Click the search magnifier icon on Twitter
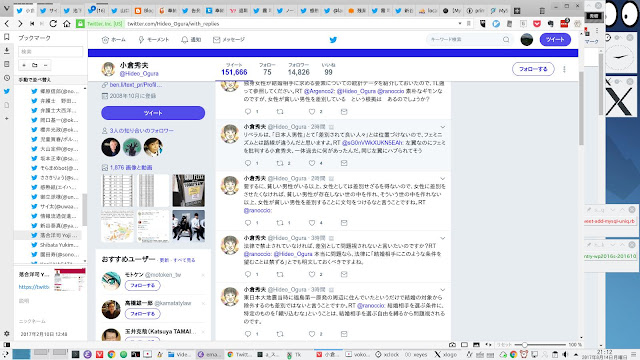The image size is (640, 360). (x=506, y=40)
